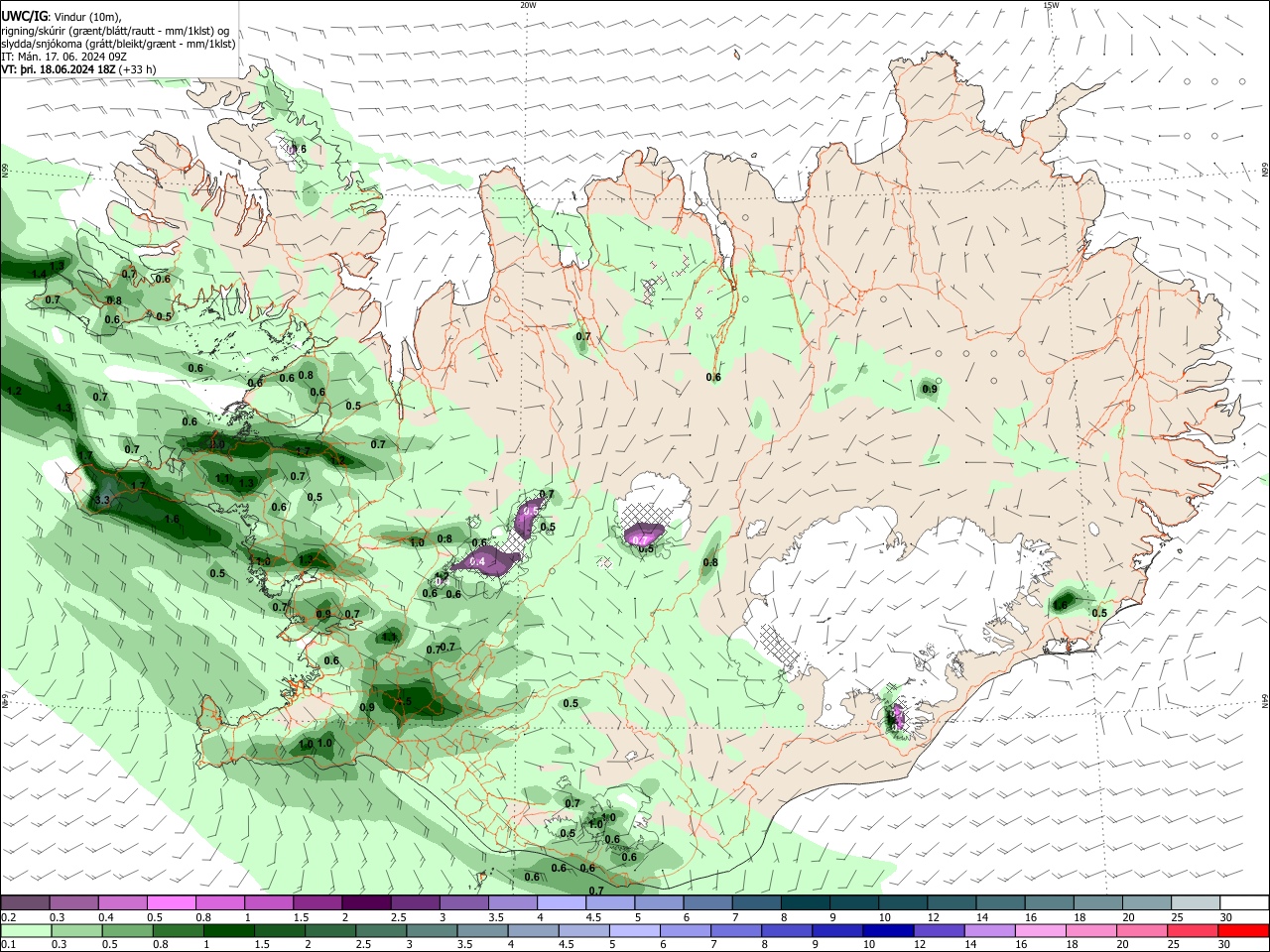Click the 0.4 value inside the purple snow patch

click(477, 562)
